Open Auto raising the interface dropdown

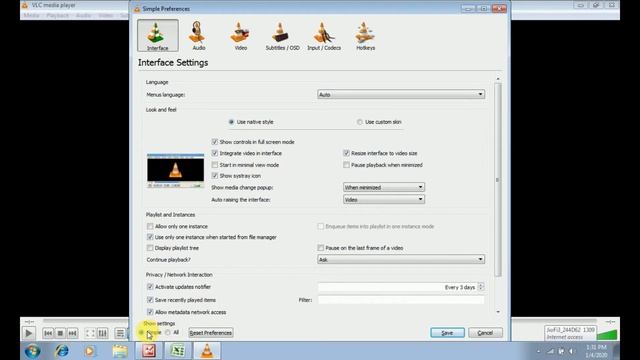tap(384, 200)
